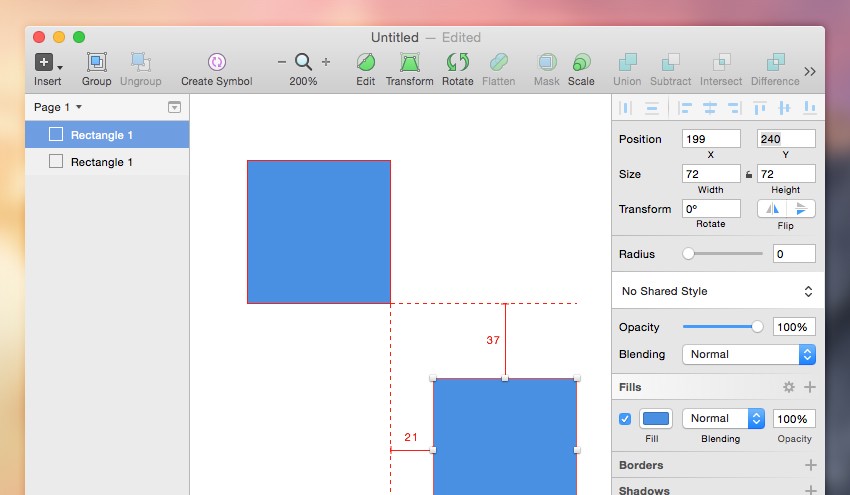Add a new fill with plus
Screen dimensions: 850x495
coord(810,387)
